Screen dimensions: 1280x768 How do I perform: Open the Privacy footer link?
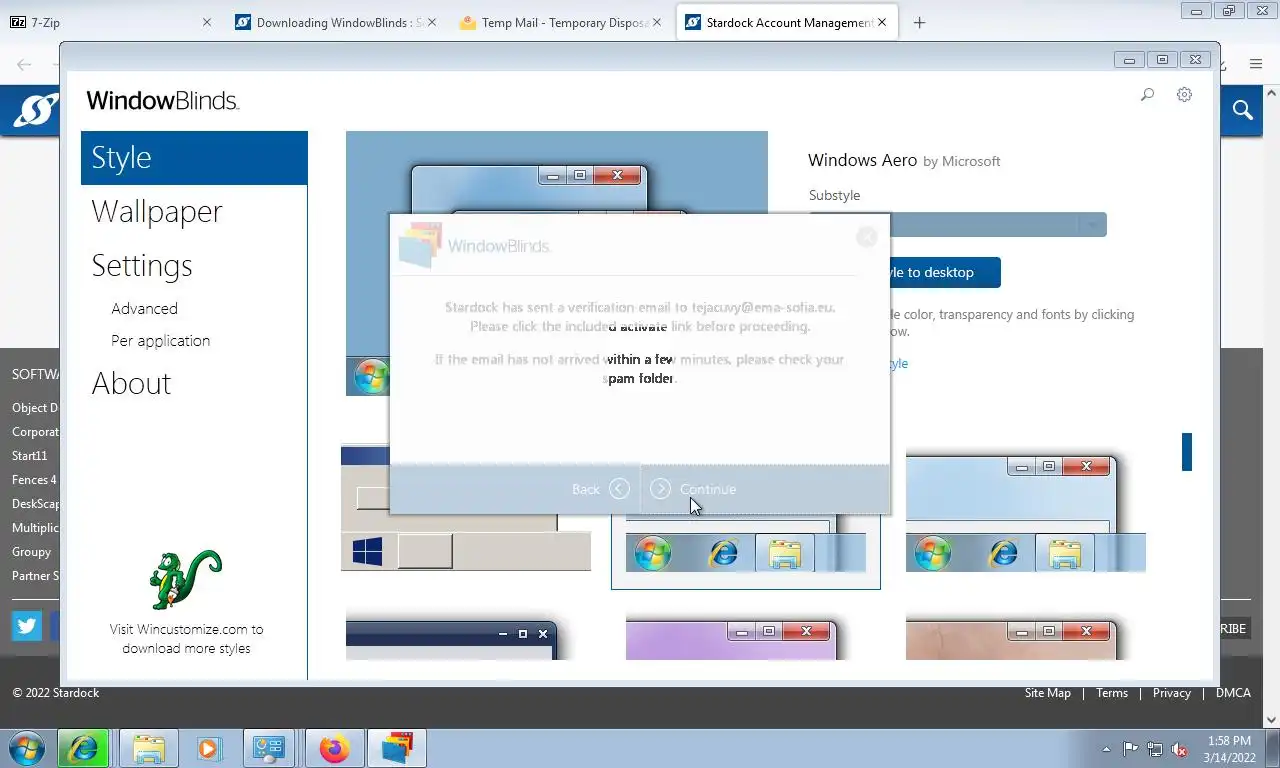click(x=1171, y=693)
